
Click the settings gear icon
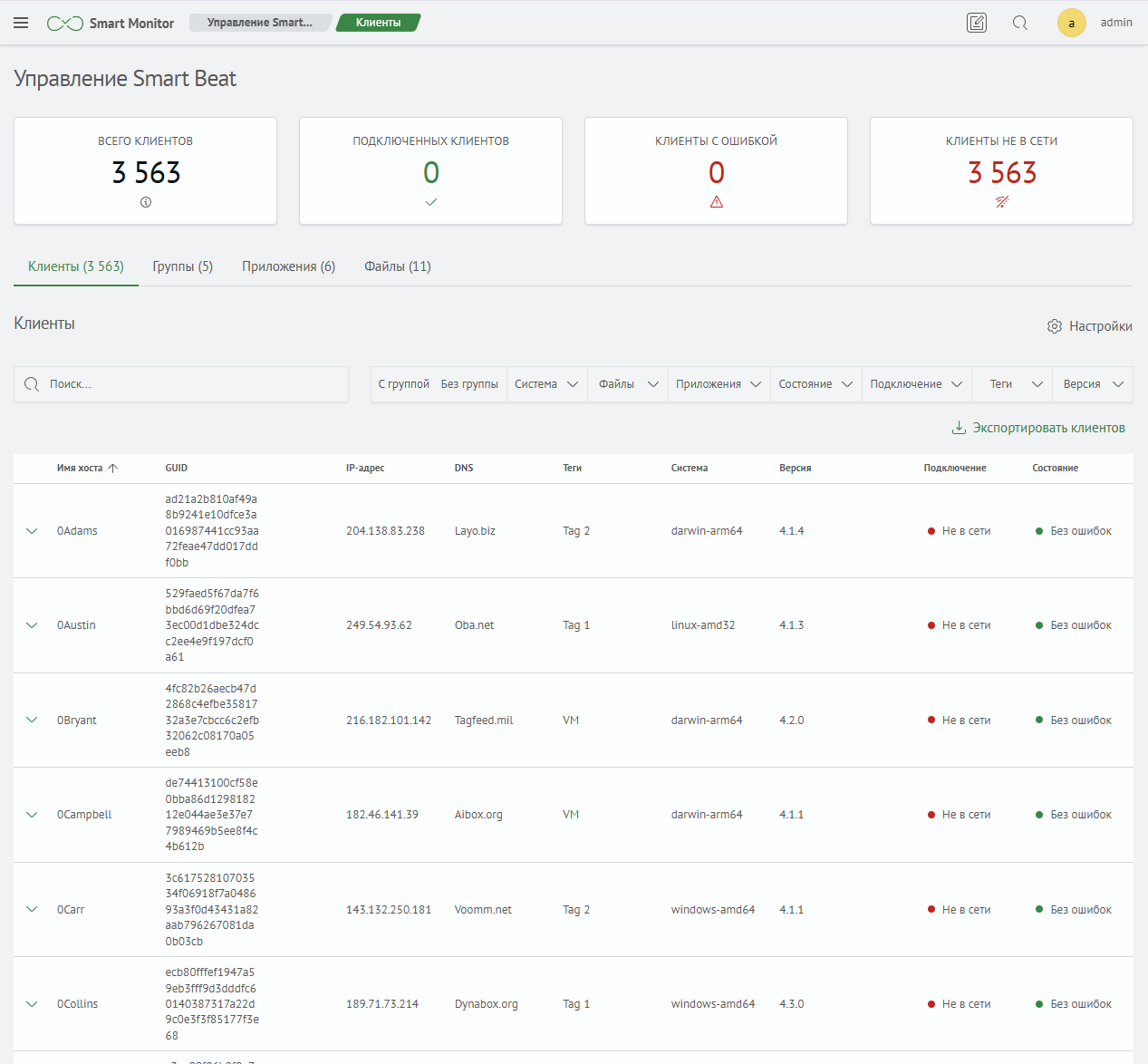point(1055,326)
